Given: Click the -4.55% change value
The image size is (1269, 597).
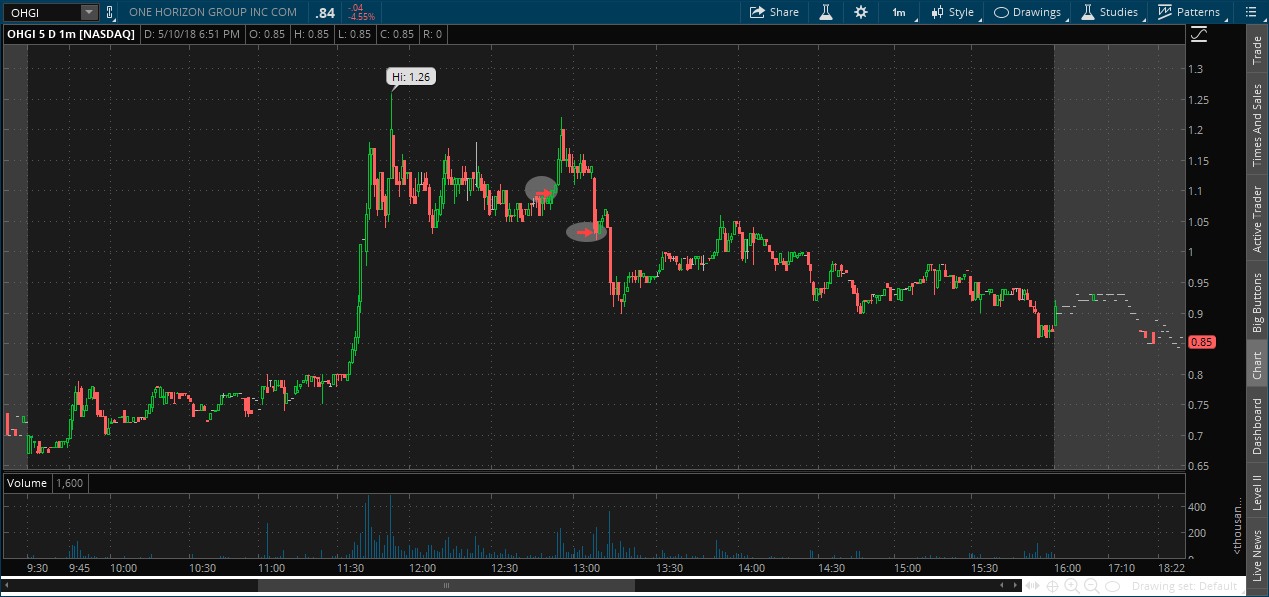Looking at the screenshot, I should click(361, 17).
